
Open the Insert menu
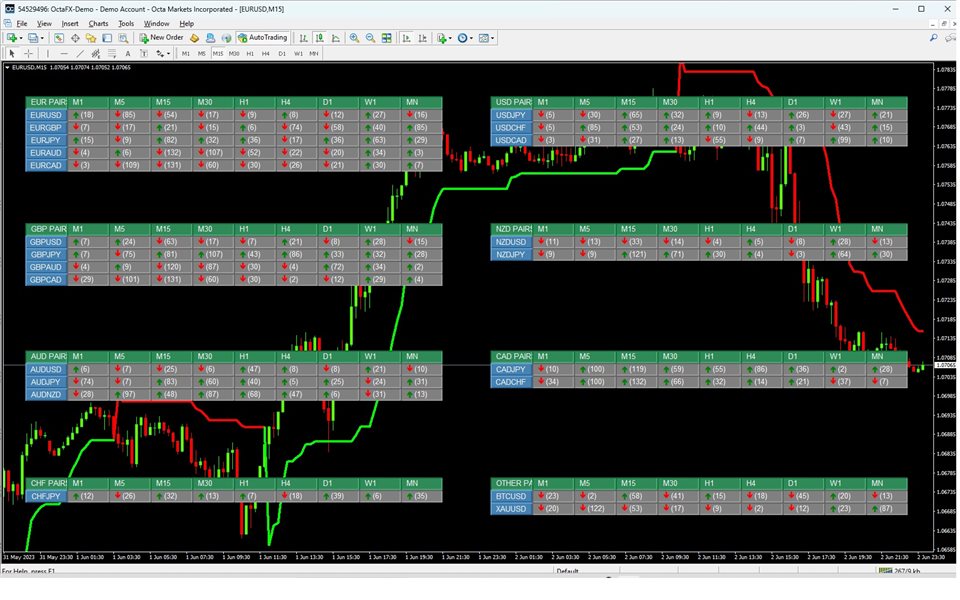tap(70, 23)
